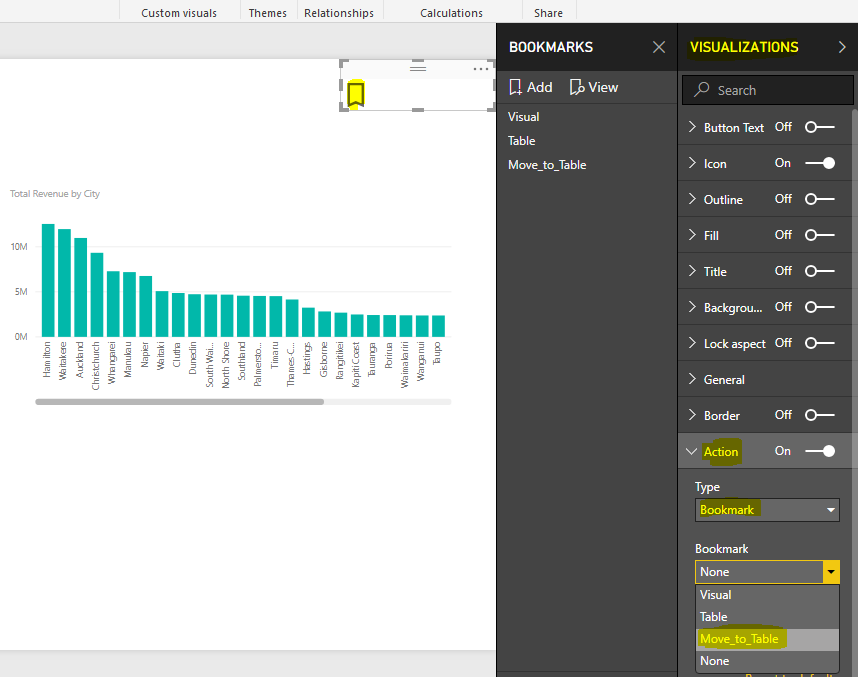Open the ellipsis options on the selected button visual

pyautogui.click(x=481, y=69)
